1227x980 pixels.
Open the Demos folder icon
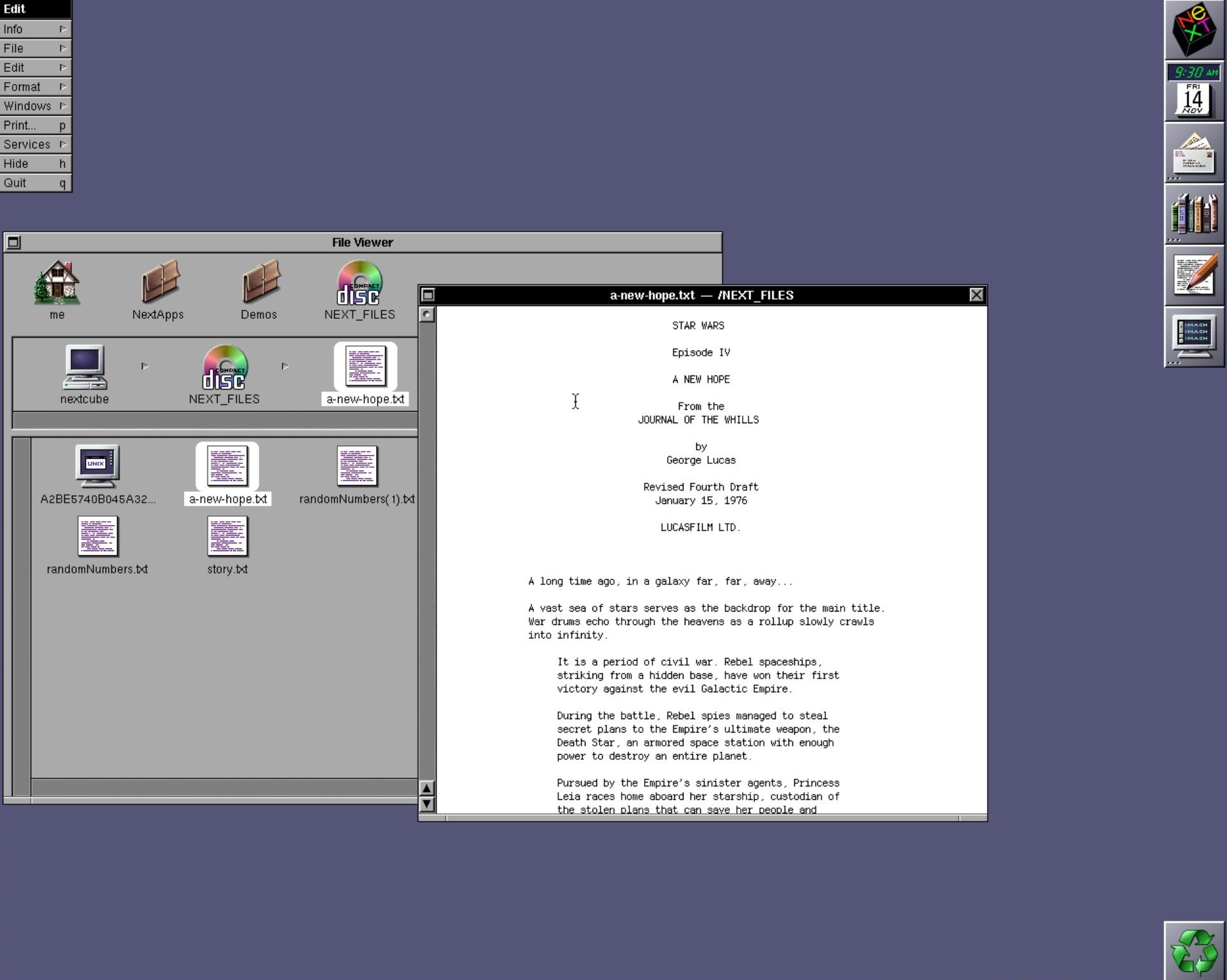click(x=259, y=282)
